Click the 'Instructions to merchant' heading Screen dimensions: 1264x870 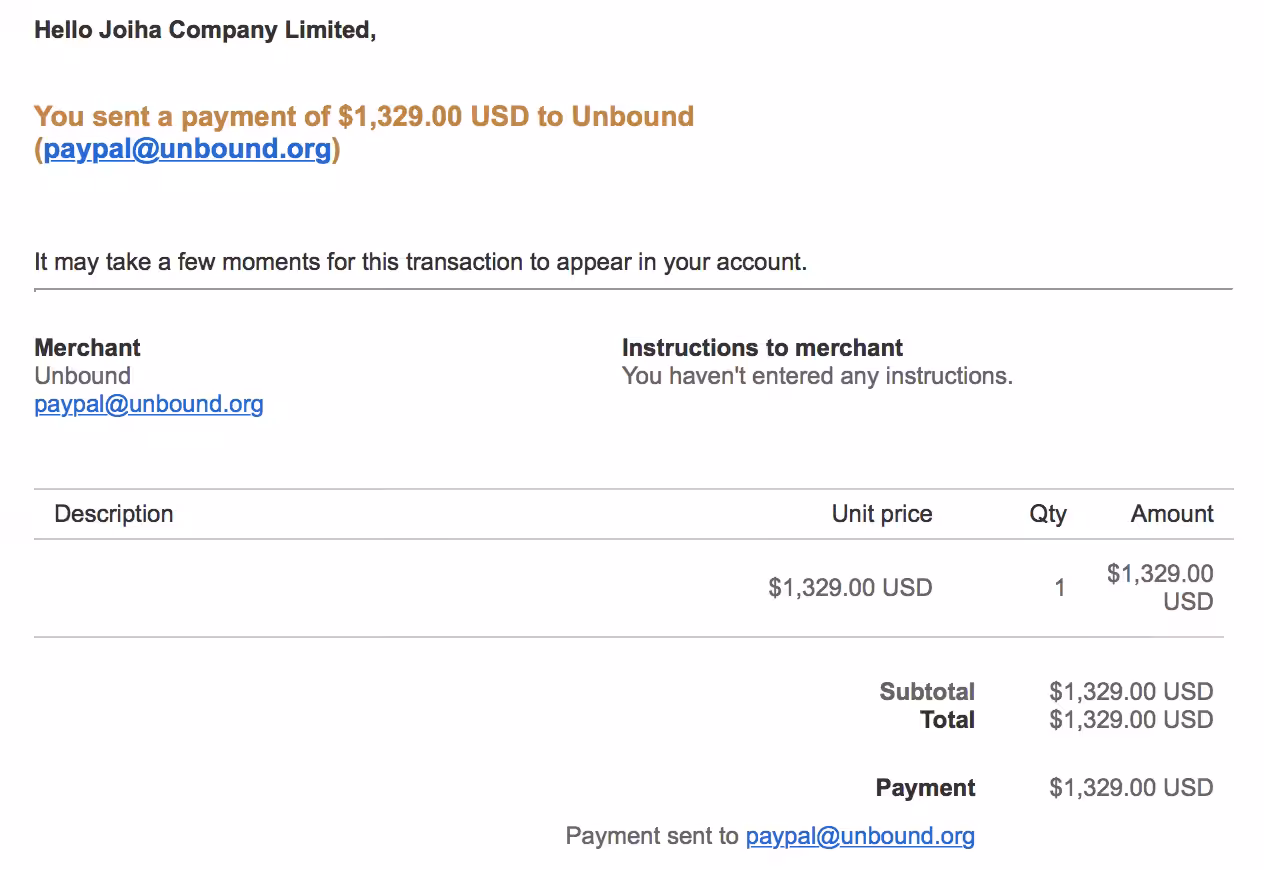[x=762, y=348]
